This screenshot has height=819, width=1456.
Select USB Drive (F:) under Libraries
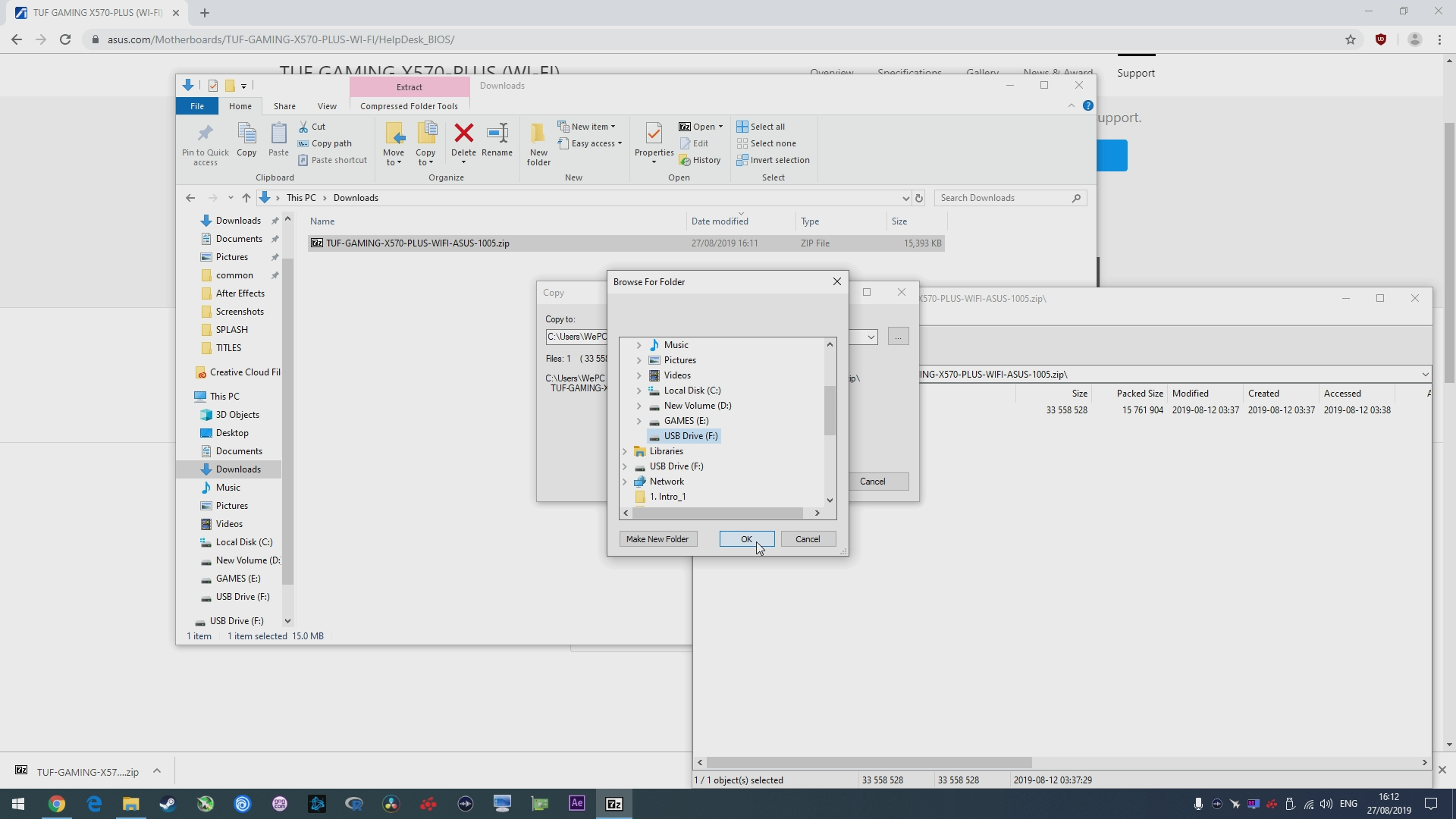point(676,466)
